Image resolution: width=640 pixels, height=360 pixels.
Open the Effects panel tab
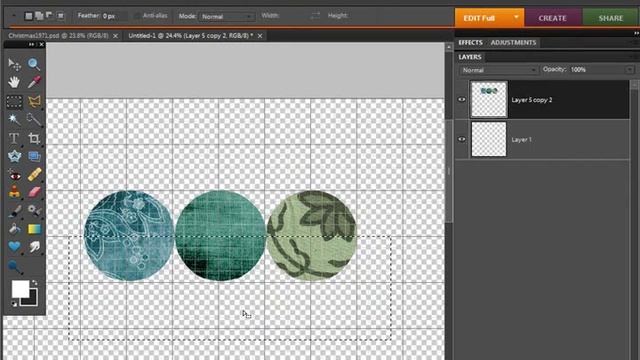(x=470, y=42)
